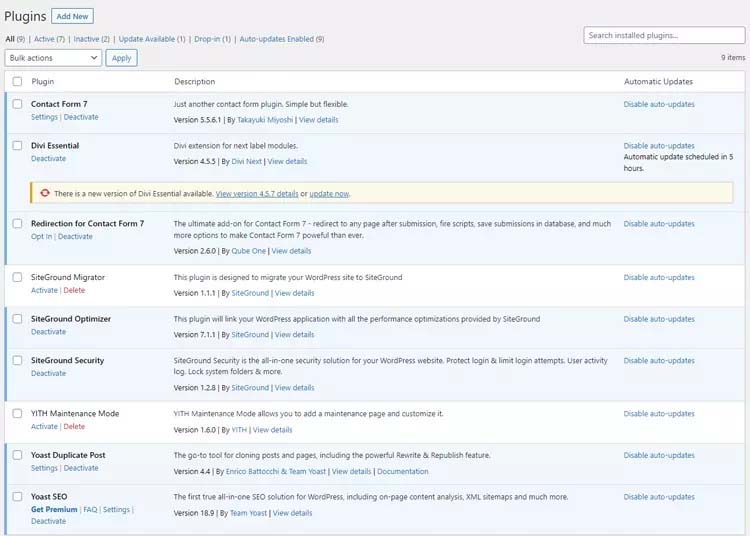The image size is (750, 536).
Task: Click the Automatic Updates column header
Action: 658,82
